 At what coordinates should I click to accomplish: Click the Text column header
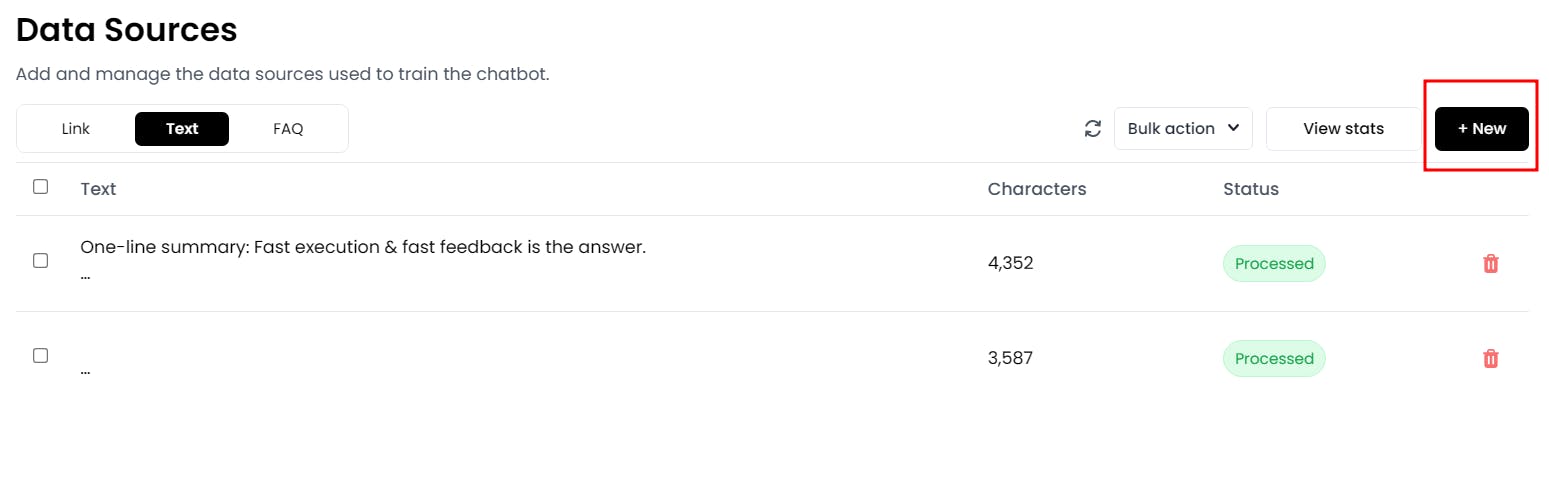pos(98,189)
